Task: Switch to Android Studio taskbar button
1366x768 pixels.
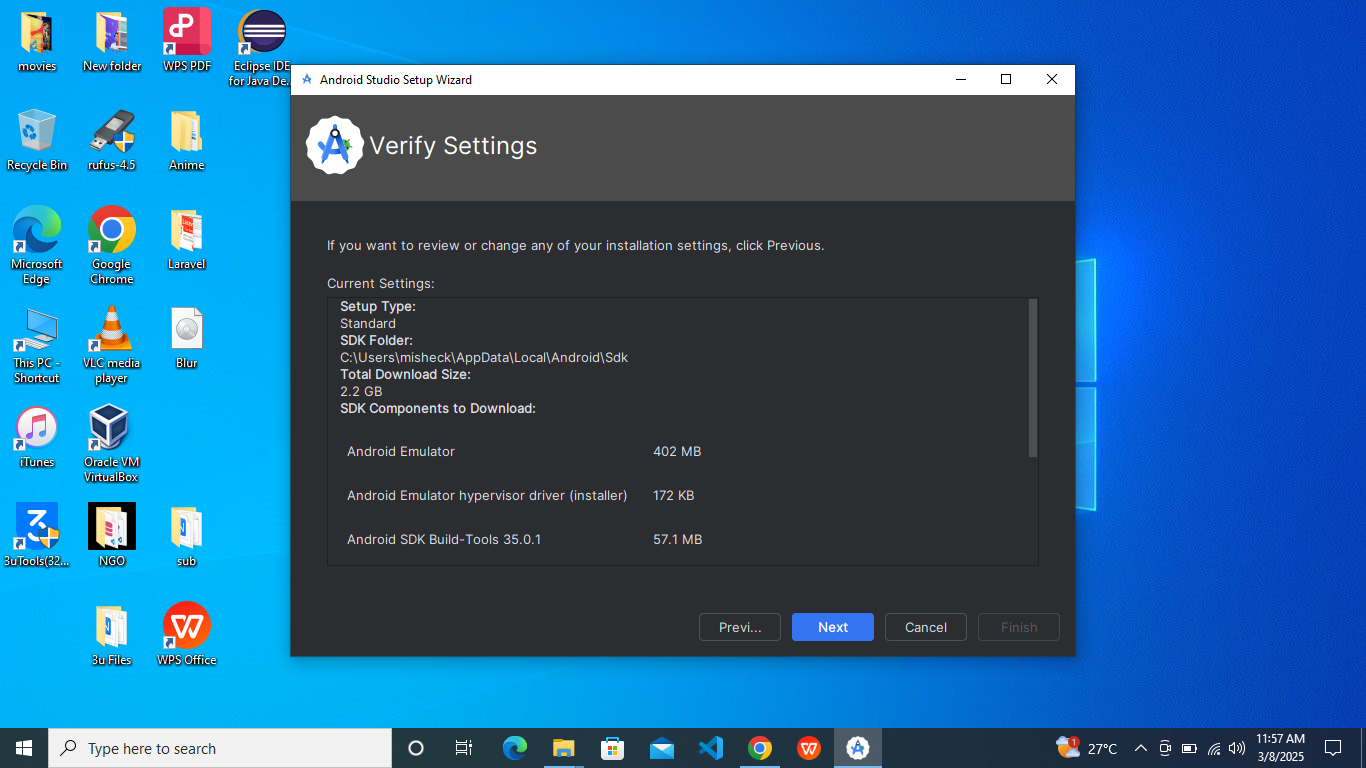Action: tap(858, 748)
